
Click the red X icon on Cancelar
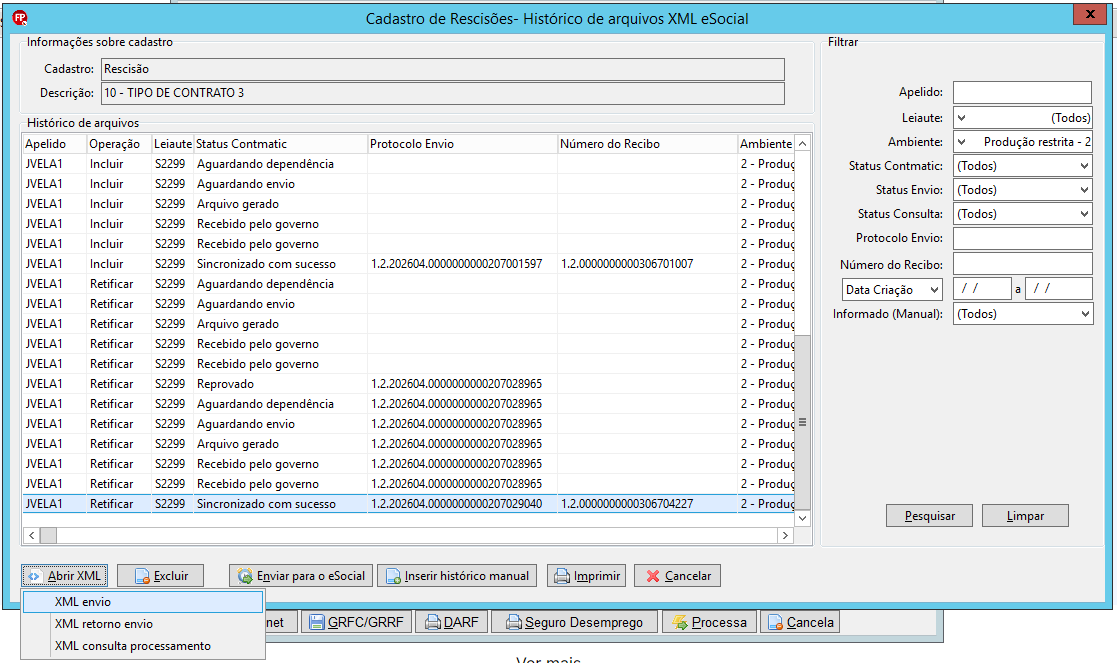point(653,576)
